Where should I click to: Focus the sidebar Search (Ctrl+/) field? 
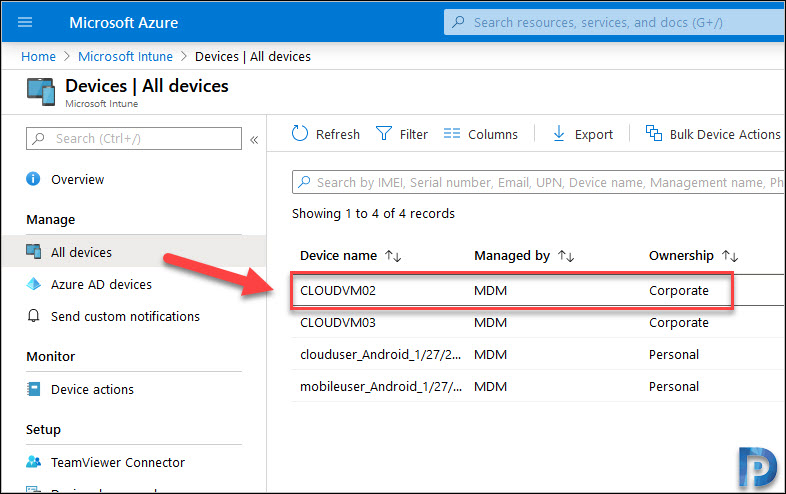tap(134, 138)
